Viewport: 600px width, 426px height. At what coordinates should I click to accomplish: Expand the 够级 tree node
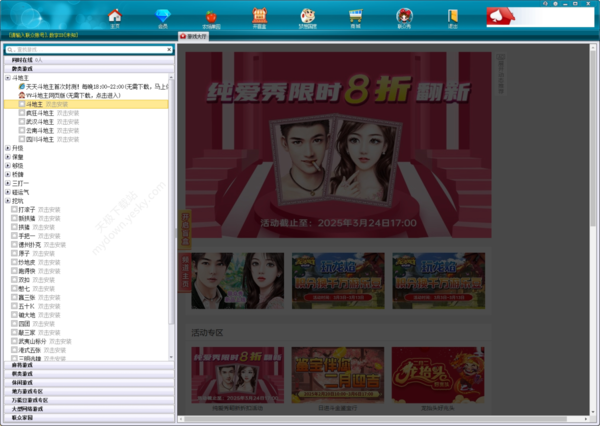click(x=8, y=165)
